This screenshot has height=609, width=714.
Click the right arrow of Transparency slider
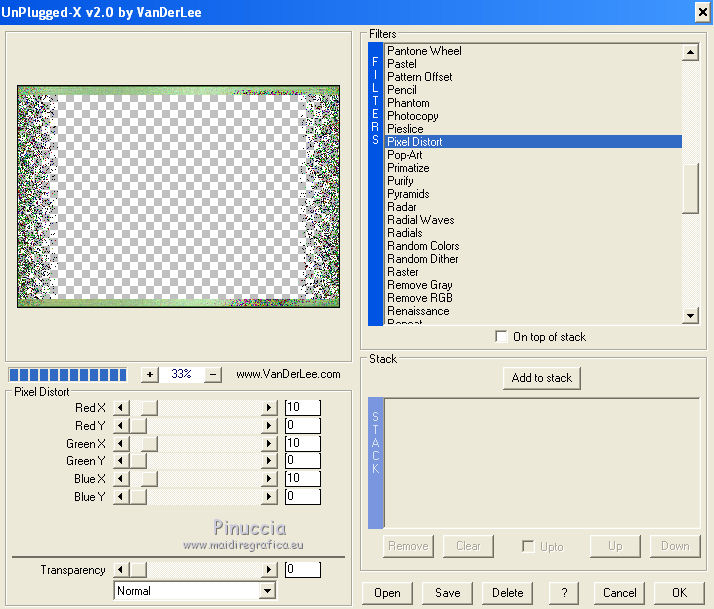269,569
